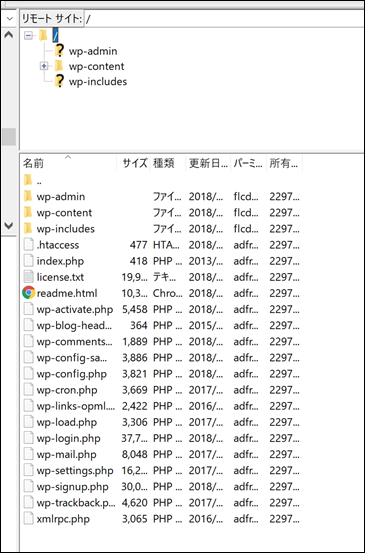Click the wp-content folder icon in the file list
Screen dimensions: 365x553
(x=28, y=212)
